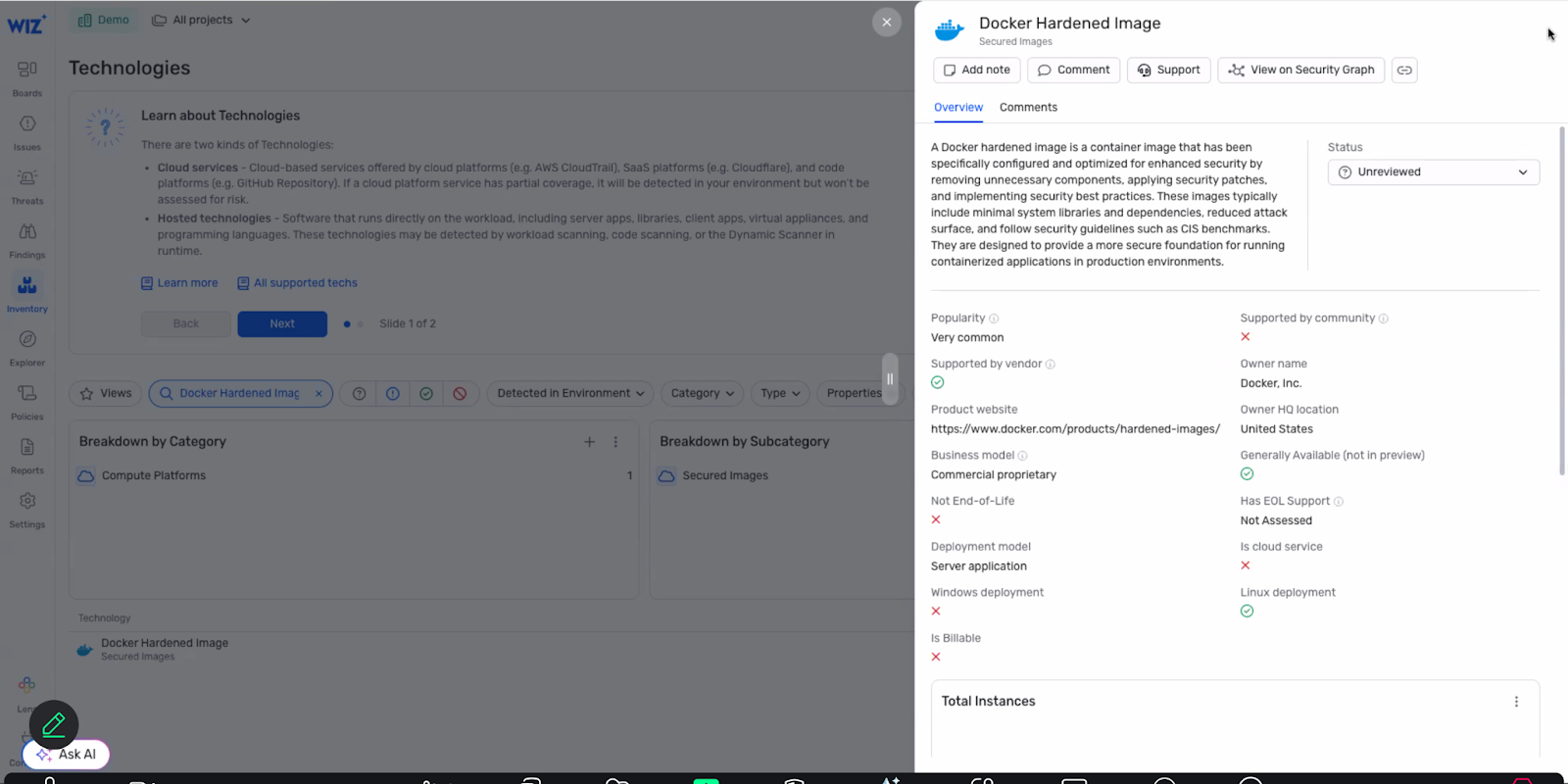Switch to the Comments tab
1568x784 pixels.
coord(1028,108)
